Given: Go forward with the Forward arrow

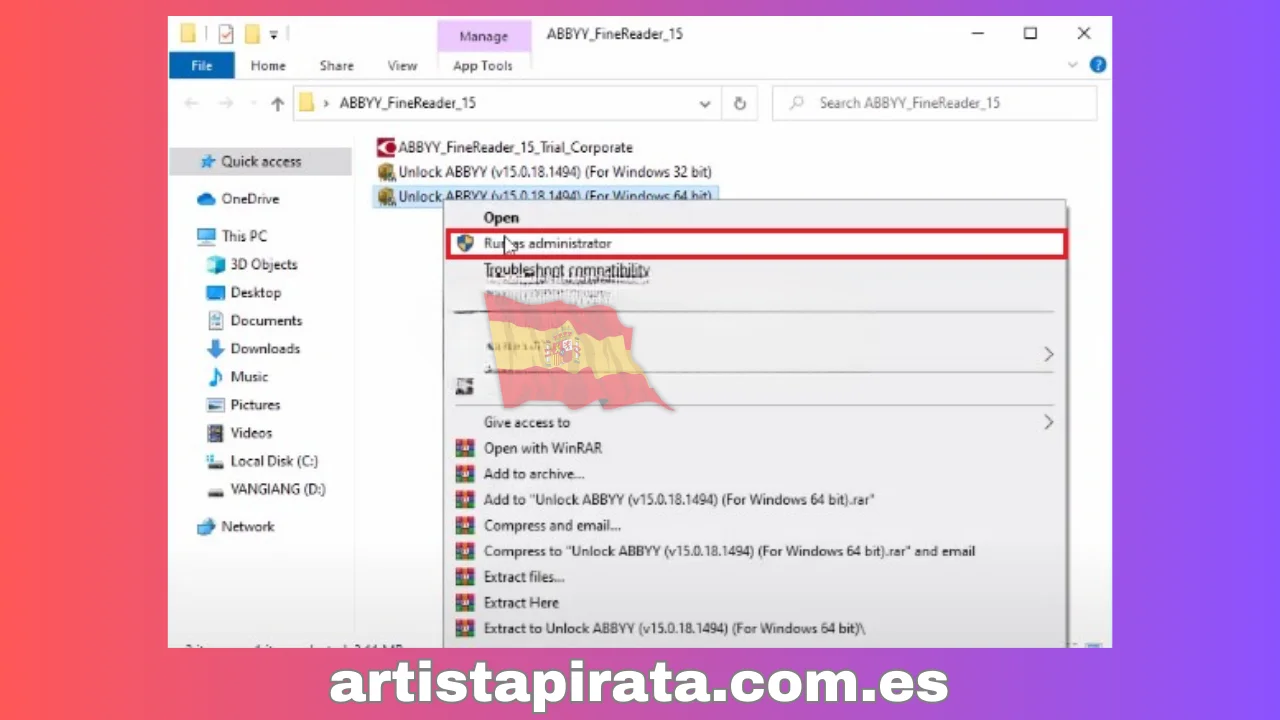Looking at the screenshot, I should (x=225, y=103).
